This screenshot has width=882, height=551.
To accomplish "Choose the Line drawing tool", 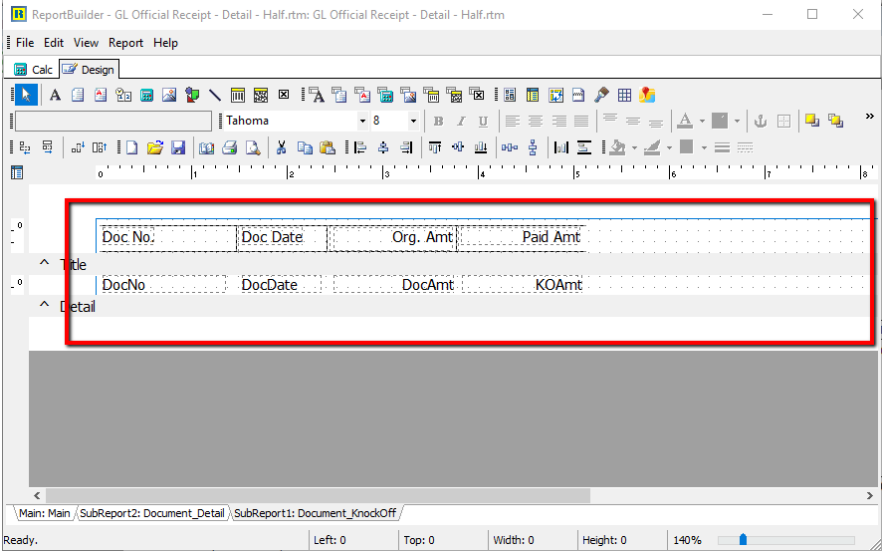I will (x=214, y=95).
